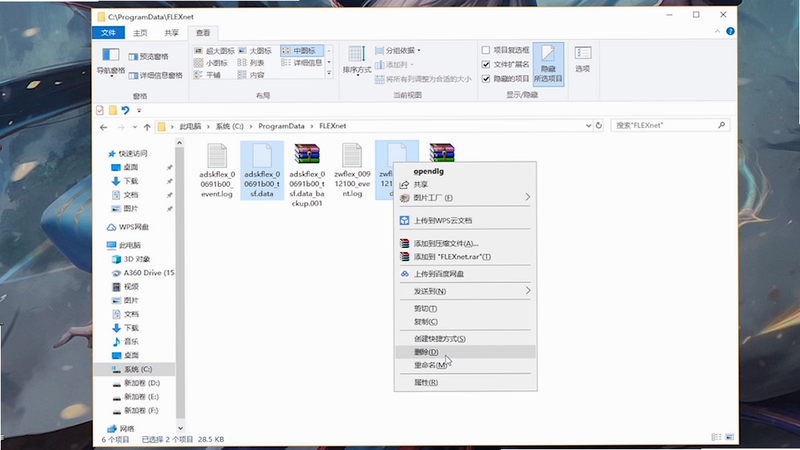Click the search FLEXnet box

(670, 125)
